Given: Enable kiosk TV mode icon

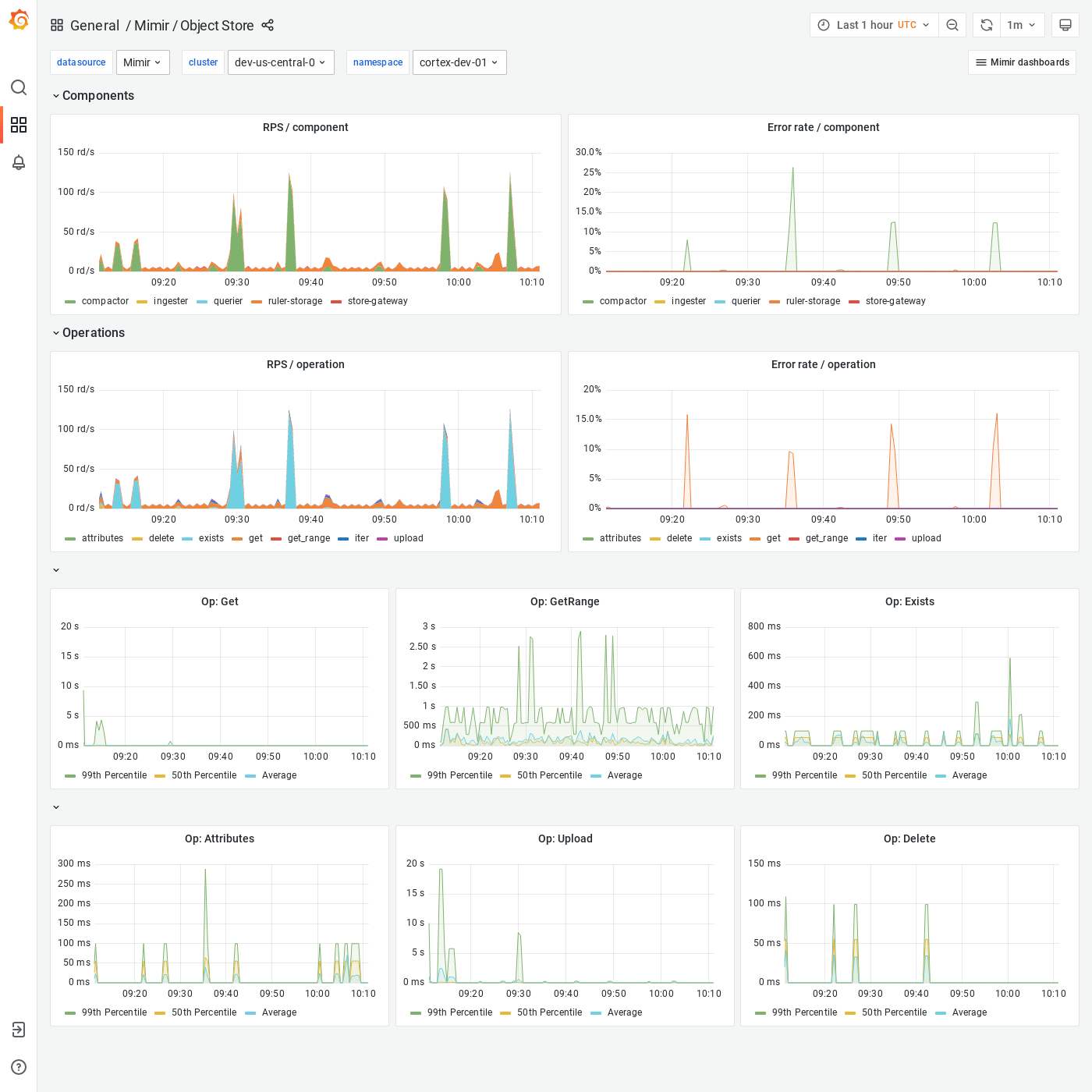Looking at the screenshot, I should (1065, 24).
